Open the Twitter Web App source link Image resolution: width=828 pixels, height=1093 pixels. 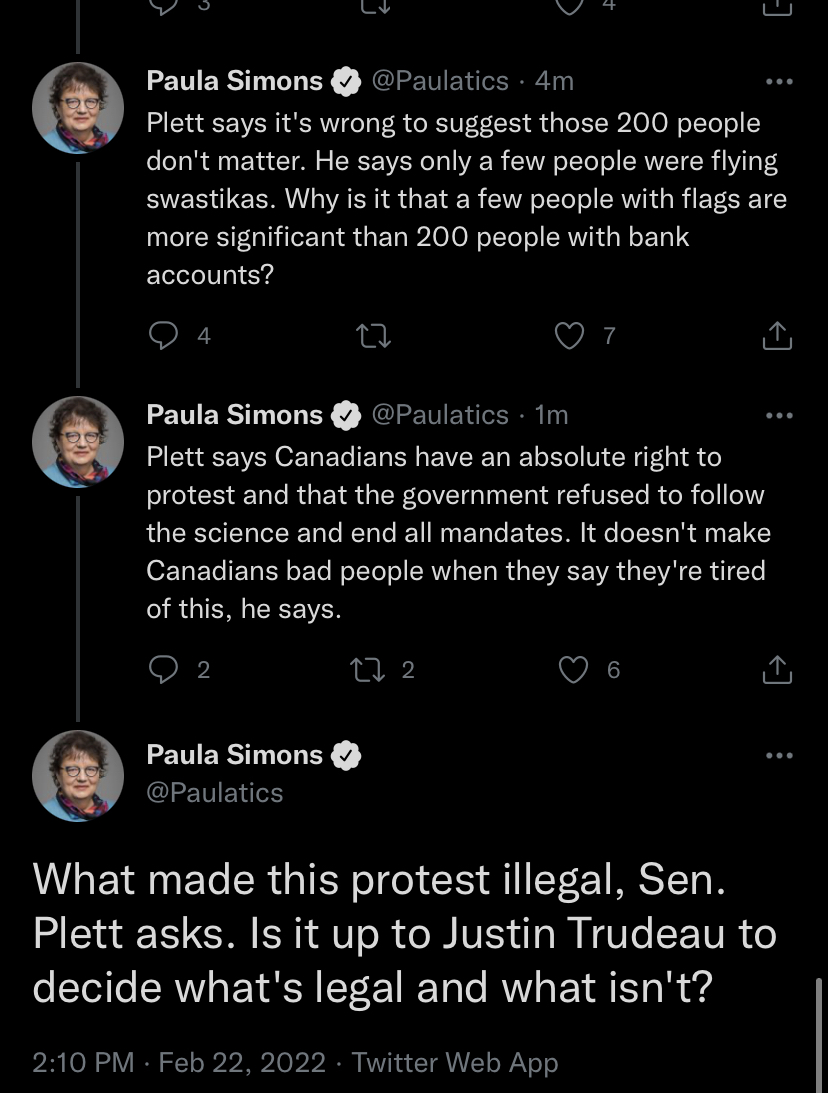point(454,1062)
